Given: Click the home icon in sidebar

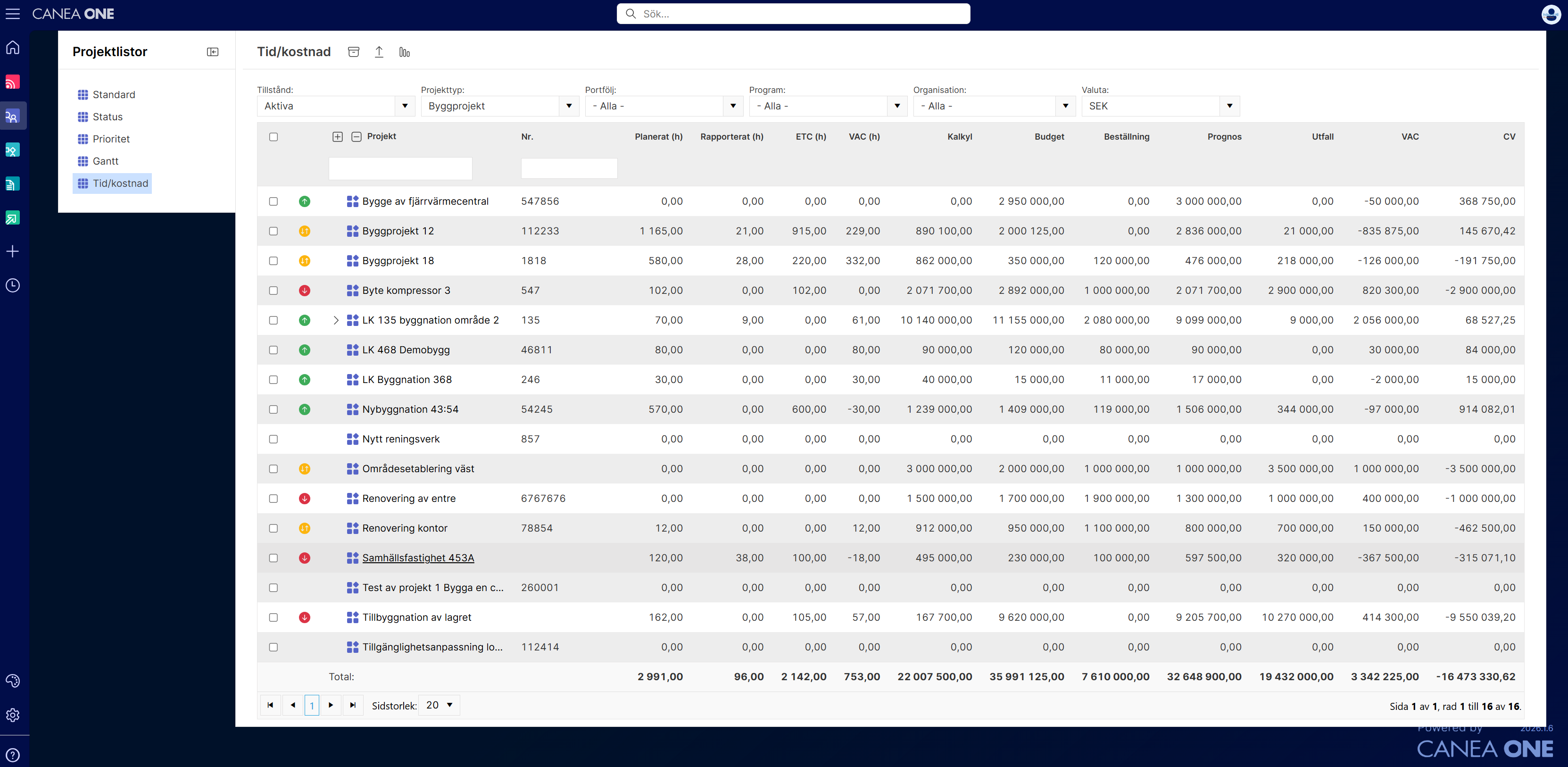Looking at the screenshot, I should 13,48.
